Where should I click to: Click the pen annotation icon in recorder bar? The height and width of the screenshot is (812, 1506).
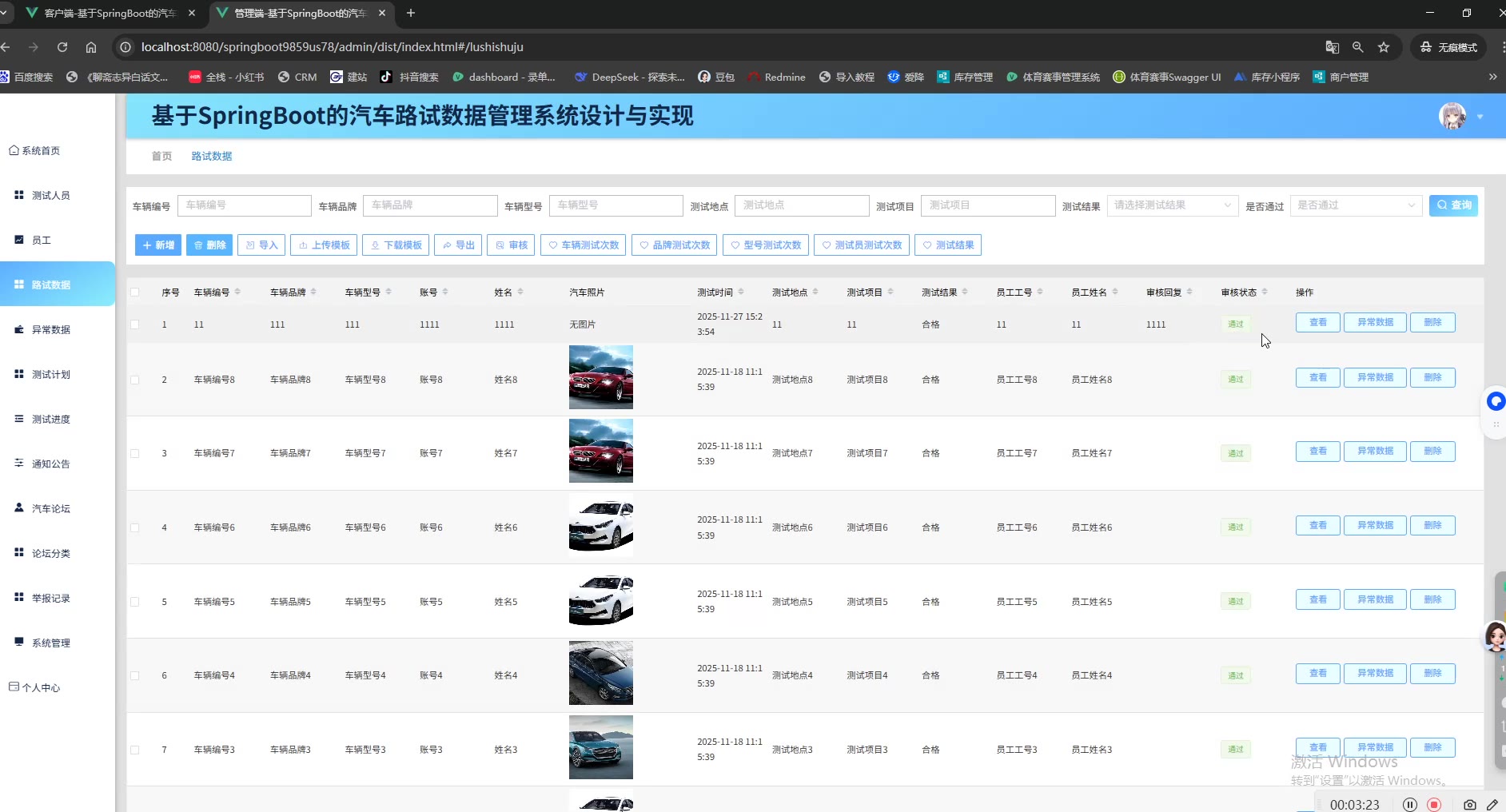tap(1492, 804)
